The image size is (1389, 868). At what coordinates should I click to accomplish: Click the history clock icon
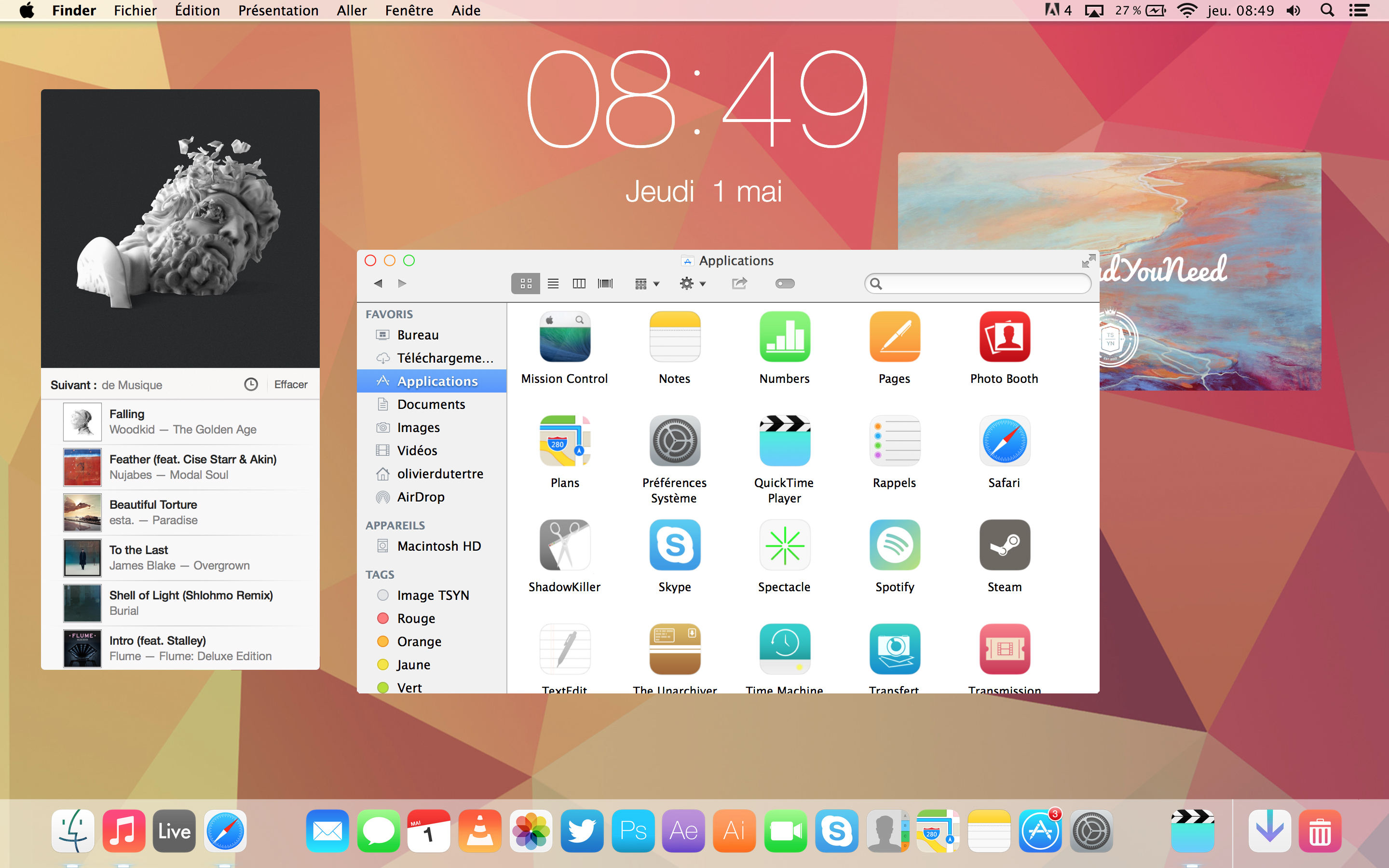point(251,385)
